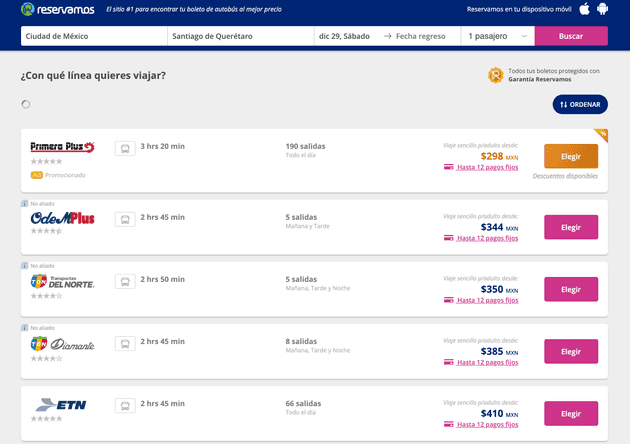Image resolution: width=630 pixels, height=444 pixels.
Task: Expand the 1 pasajero dropdown
Action: pos(498,36)
